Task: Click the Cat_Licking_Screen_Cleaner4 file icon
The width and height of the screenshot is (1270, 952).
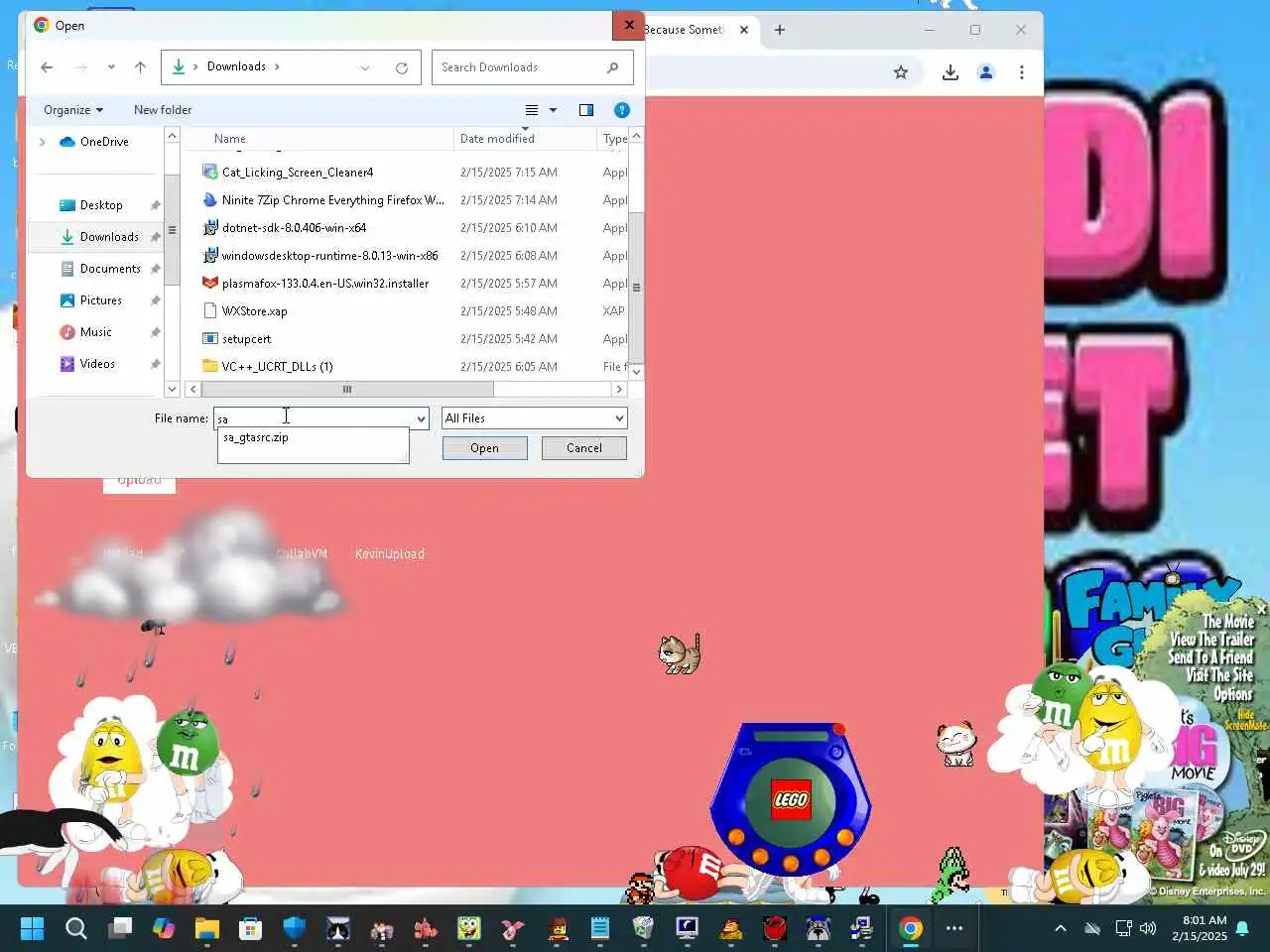Action: pos(209,173)
